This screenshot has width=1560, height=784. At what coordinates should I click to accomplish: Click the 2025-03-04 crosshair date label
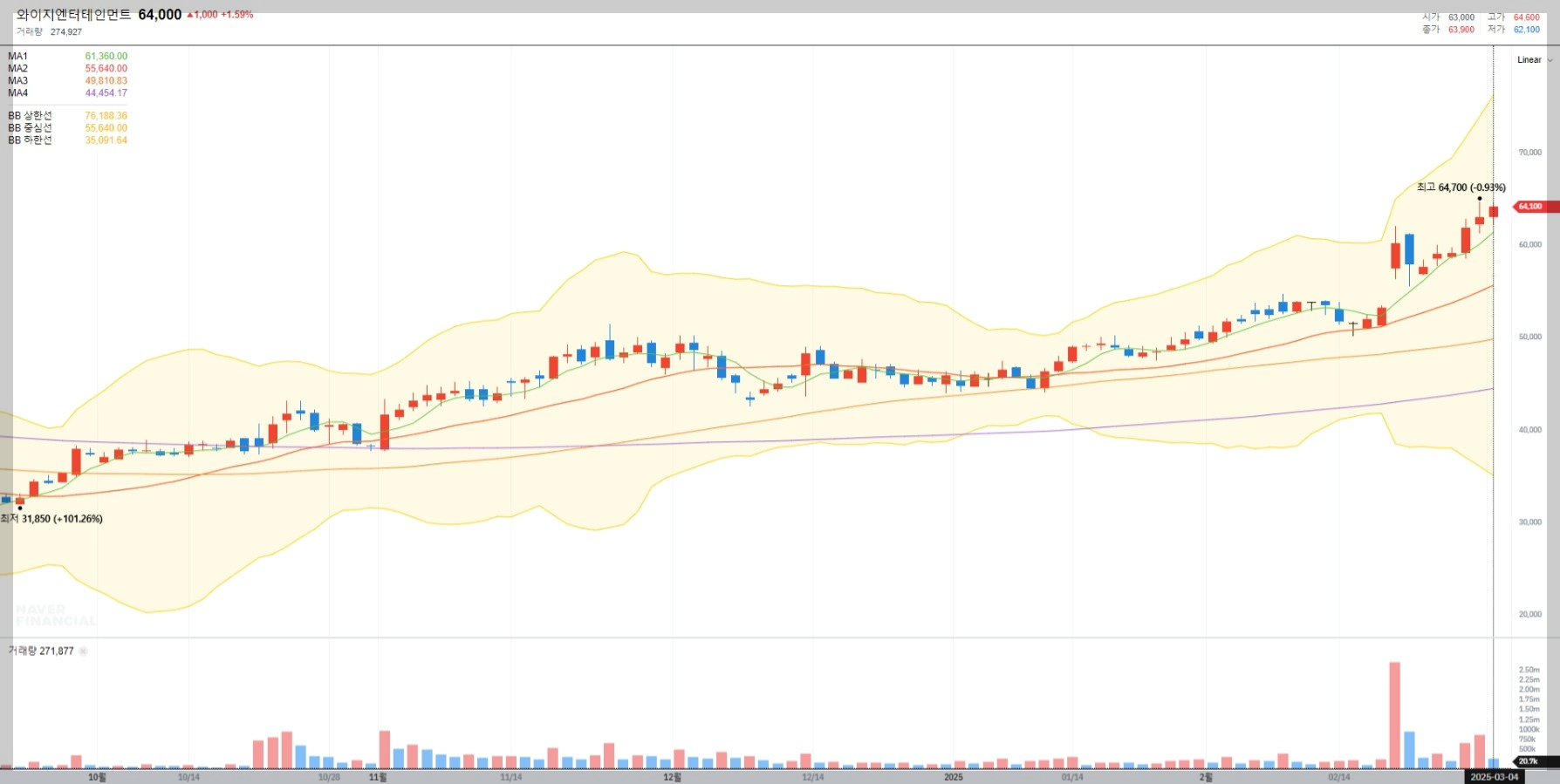[x=1494, y=777]
